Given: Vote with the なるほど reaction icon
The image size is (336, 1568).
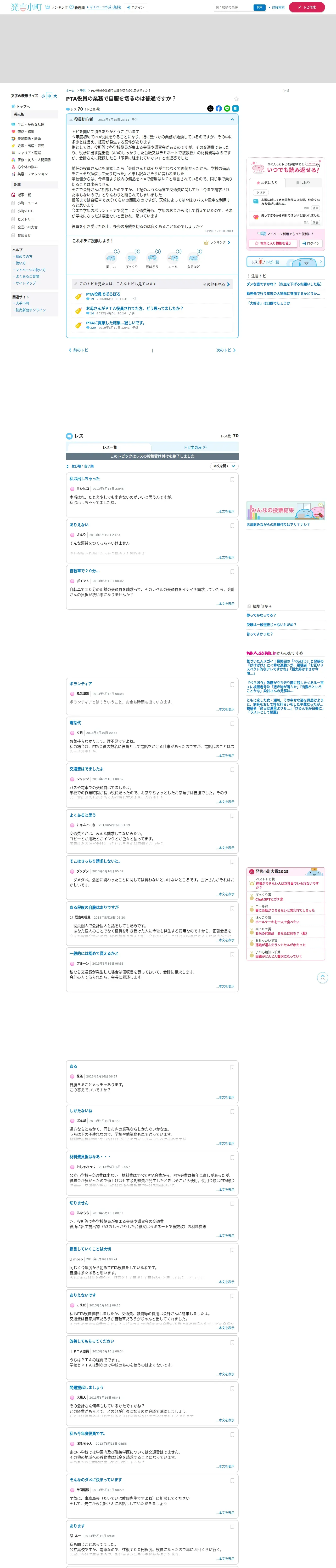Looking at the screenshot, I should tap(194, 257).
